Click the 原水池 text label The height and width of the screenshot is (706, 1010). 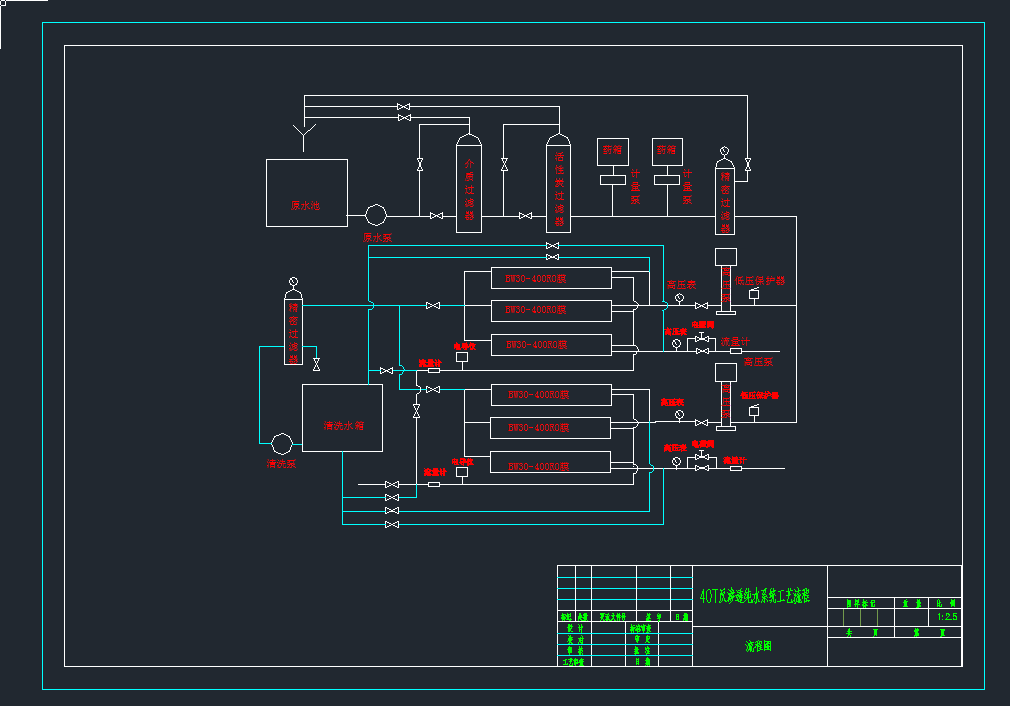point(305,205)
